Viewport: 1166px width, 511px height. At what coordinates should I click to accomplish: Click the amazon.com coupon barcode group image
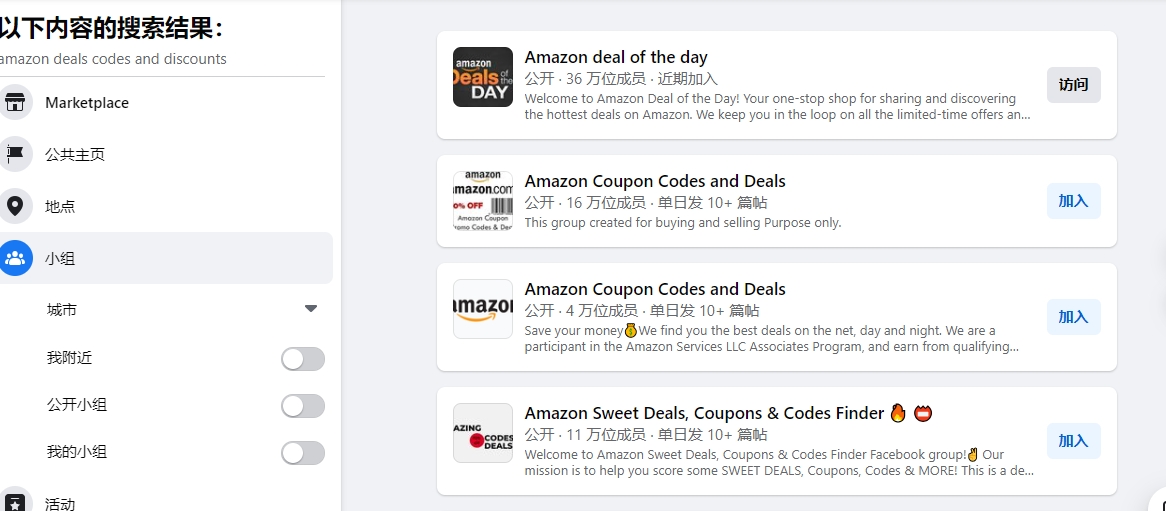point(483,201)
